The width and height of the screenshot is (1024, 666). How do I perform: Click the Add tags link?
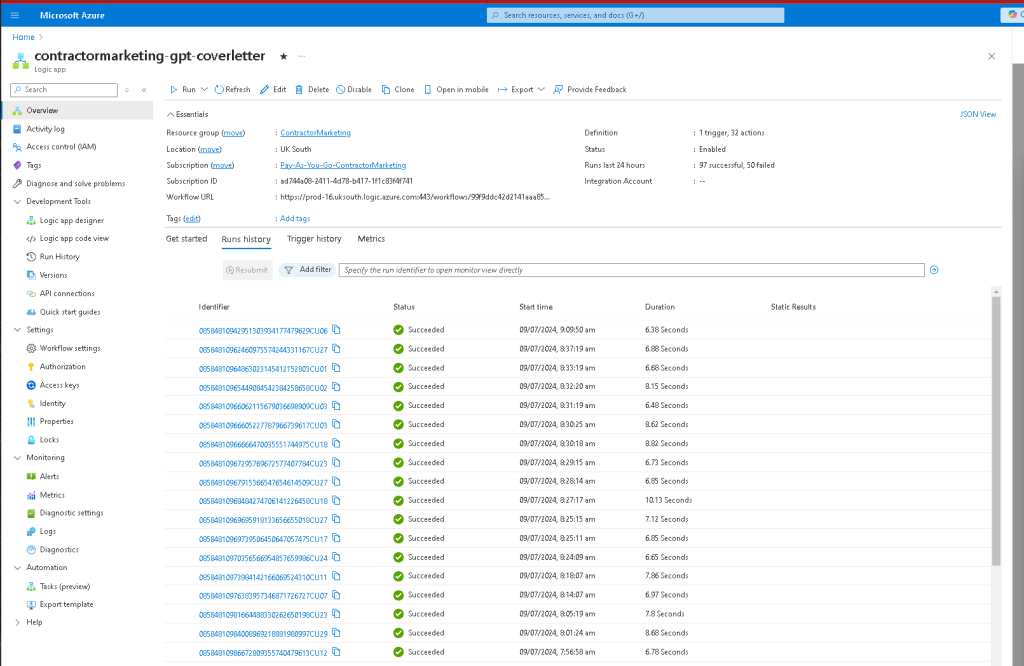click(x=295, y=219)
